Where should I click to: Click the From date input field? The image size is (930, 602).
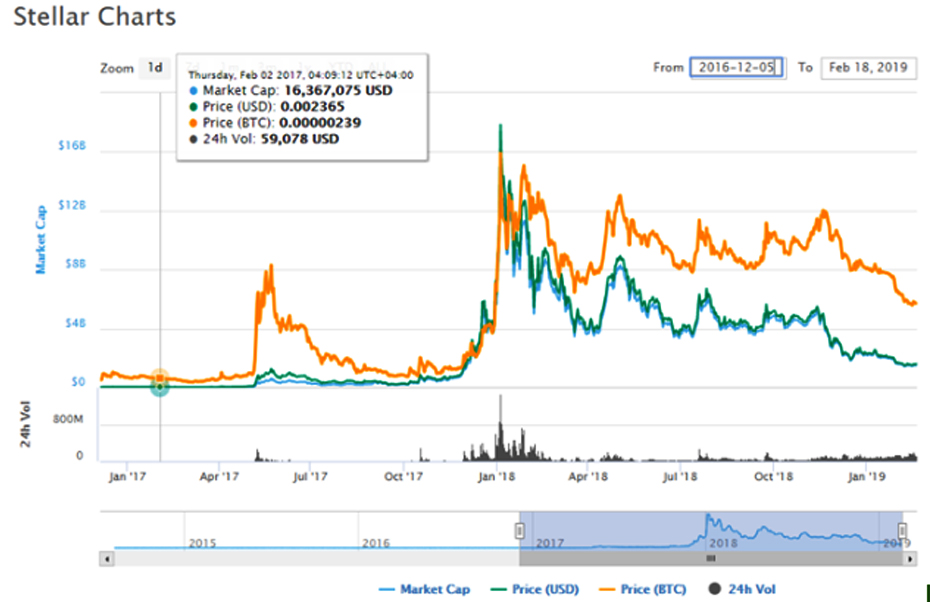click(737, 68)
